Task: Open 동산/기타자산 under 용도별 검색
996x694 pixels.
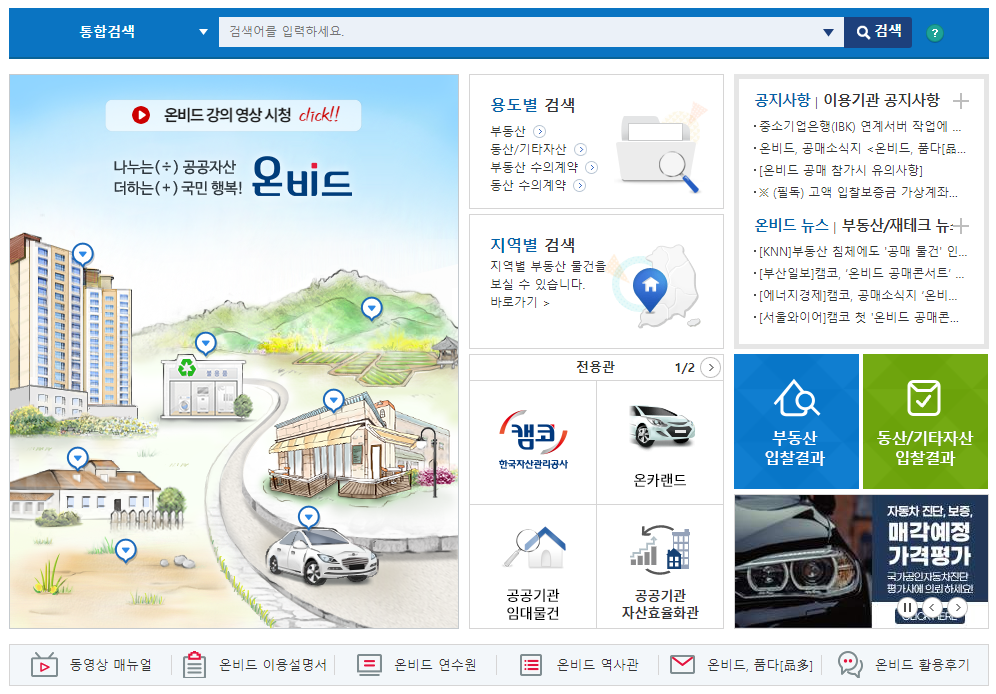Action: coord(538,149)
